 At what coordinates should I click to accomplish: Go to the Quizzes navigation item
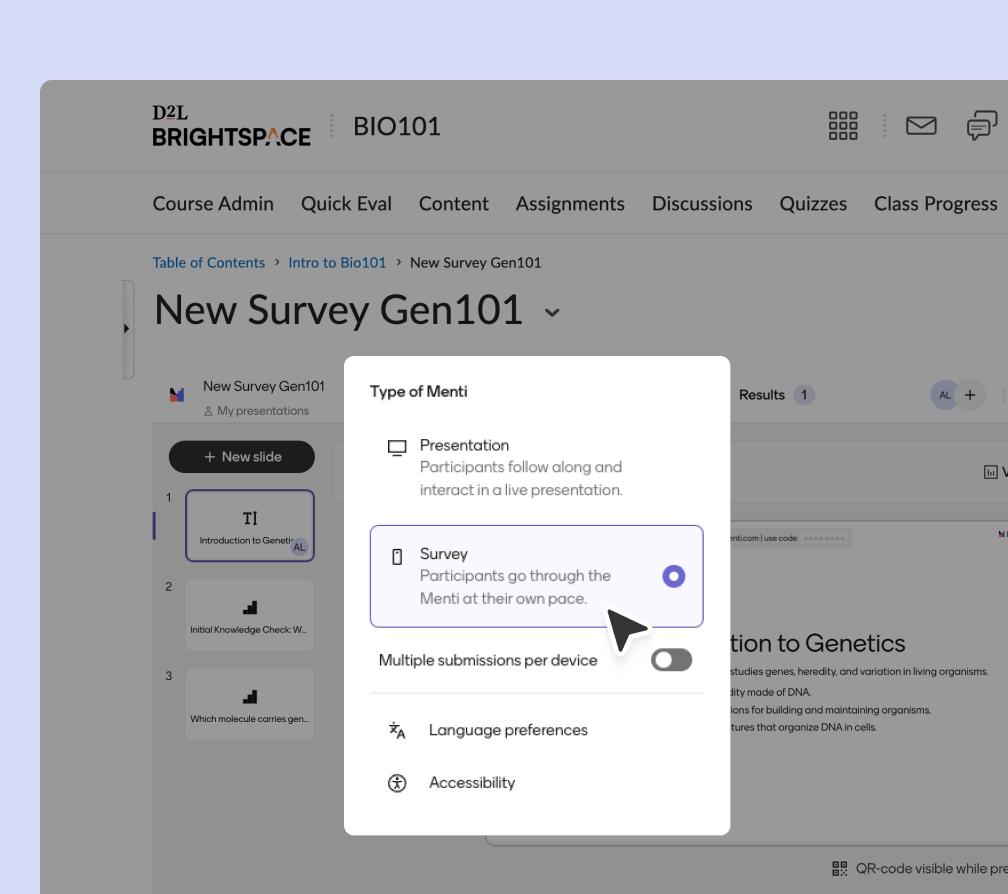tap(813, 204)
